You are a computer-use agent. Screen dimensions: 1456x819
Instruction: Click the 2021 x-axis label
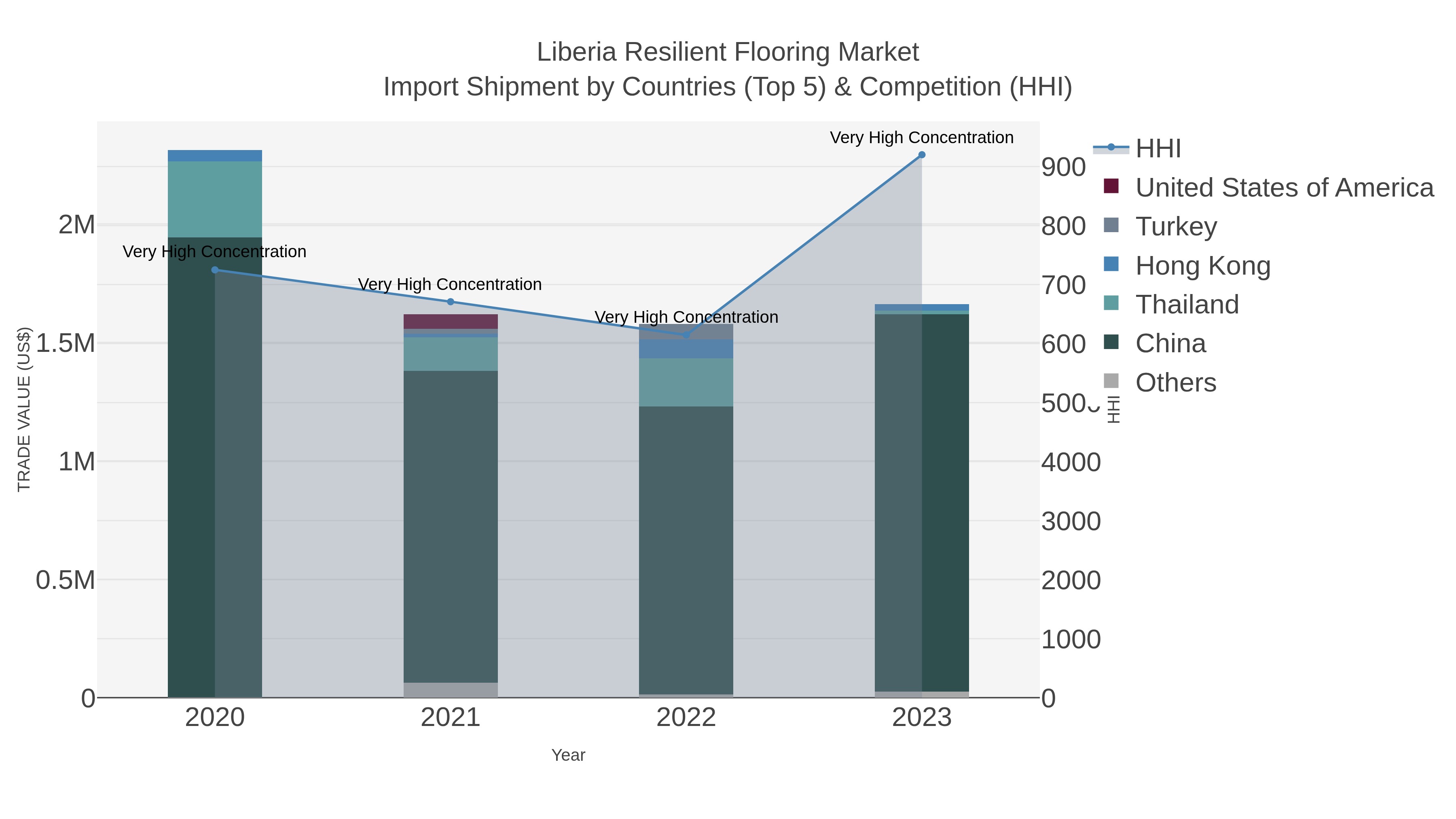tap(451, 718)
